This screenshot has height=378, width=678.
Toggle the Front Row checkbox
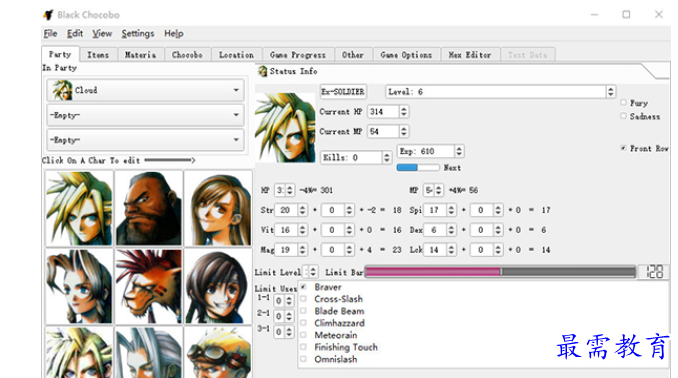624,148
